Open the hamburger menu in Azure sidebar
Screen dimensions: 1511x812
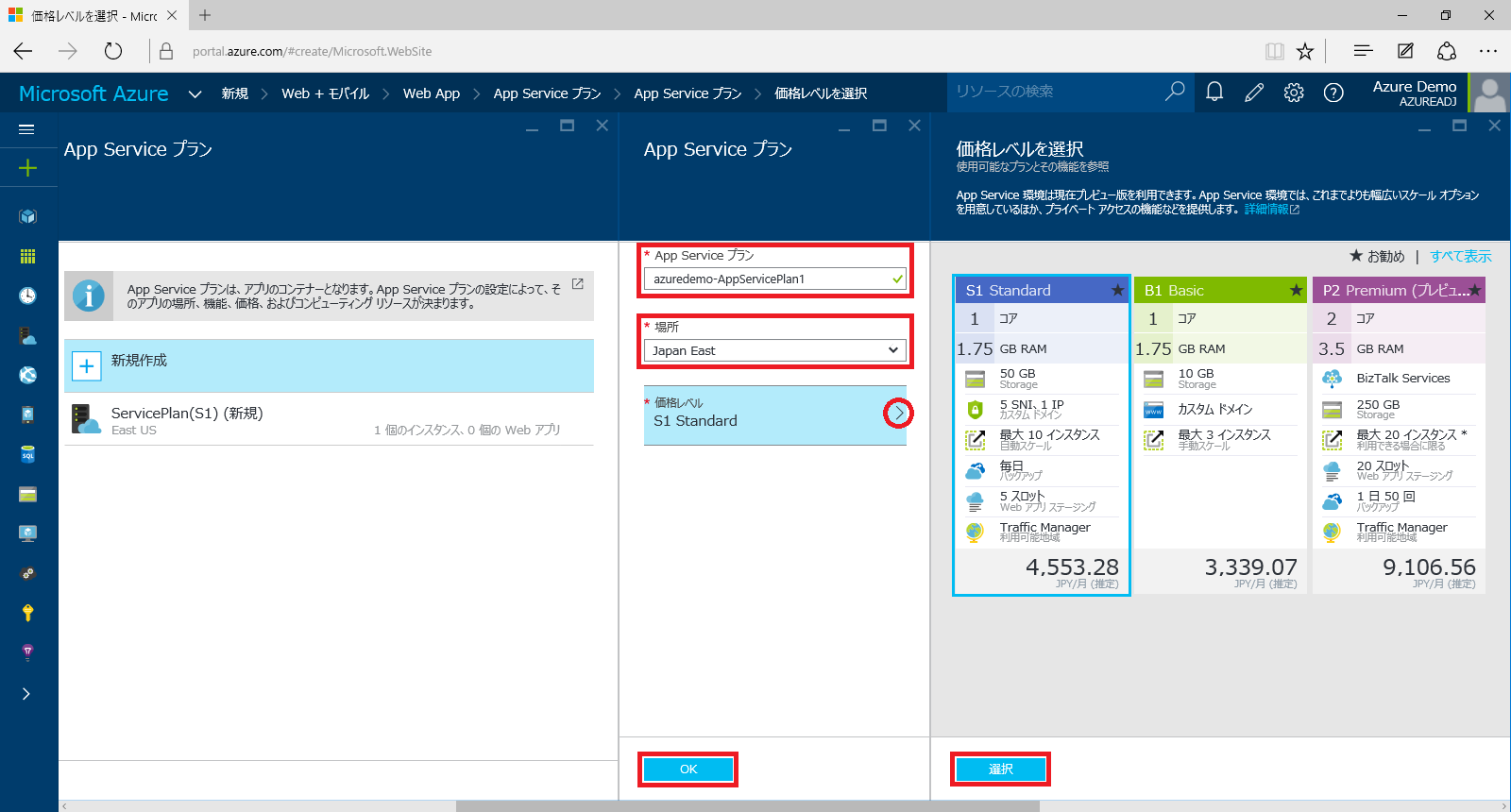tap(26, 129)
